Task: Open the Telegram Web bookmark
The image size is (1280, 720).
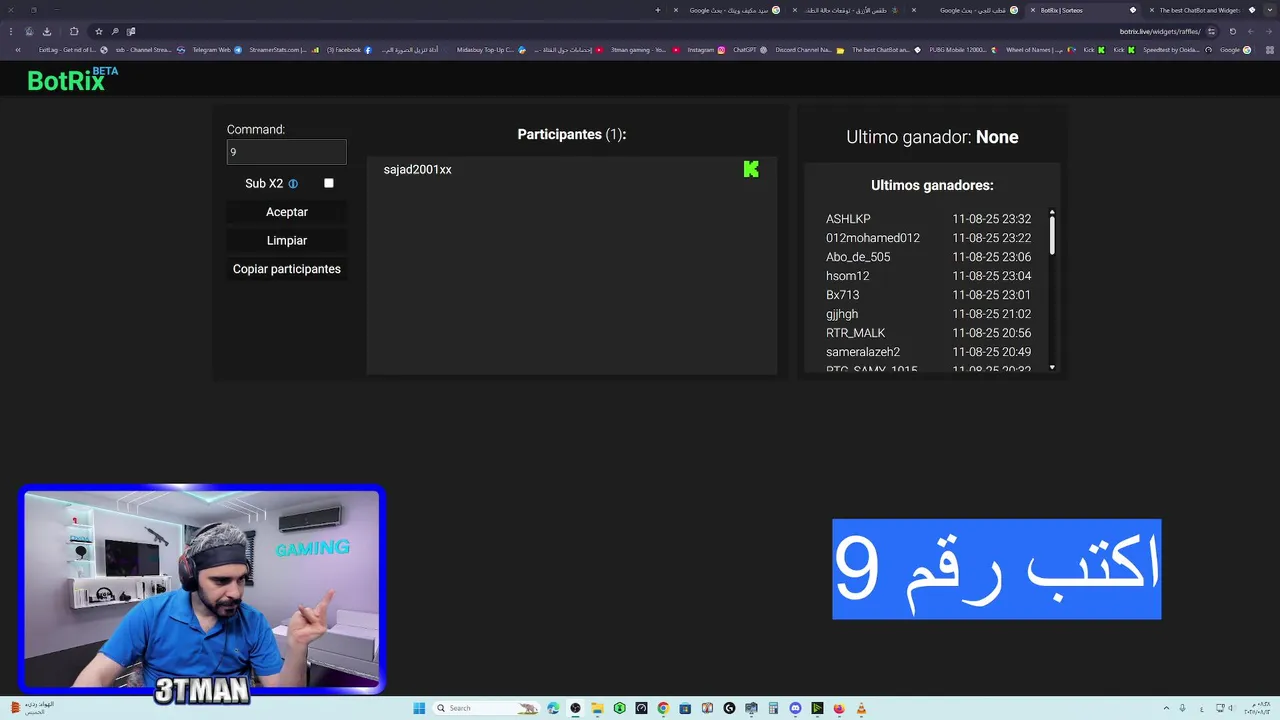Action: (217, 50)
